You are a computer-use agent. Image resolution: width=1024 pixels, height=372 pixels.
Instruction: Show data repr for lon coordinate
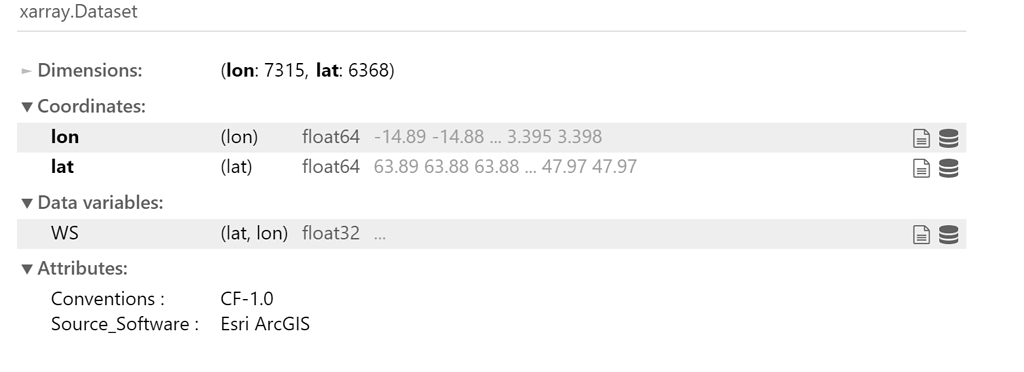click(x=948, y=138)
